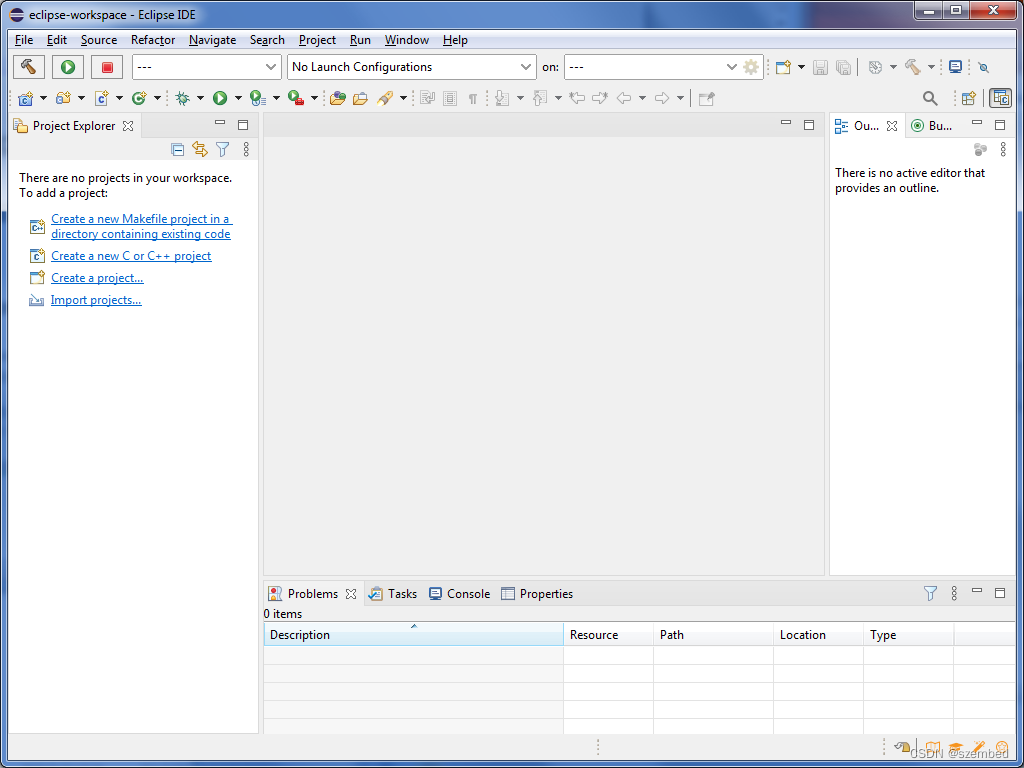The width and height of the screenshot is (1024, 768).
Task: Click the Debug bug icon
Action: (183, 99)
